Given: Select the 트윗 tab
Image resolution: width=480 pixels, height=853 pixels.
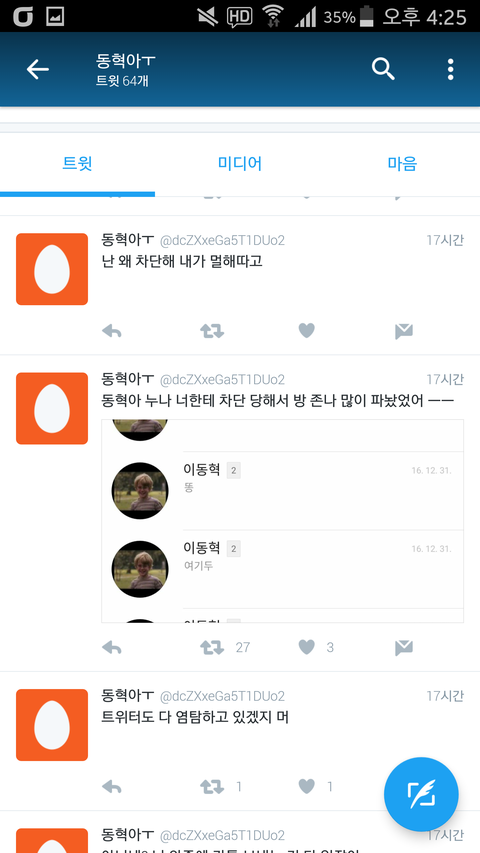Looking at the screenshot, I should 77,163.
